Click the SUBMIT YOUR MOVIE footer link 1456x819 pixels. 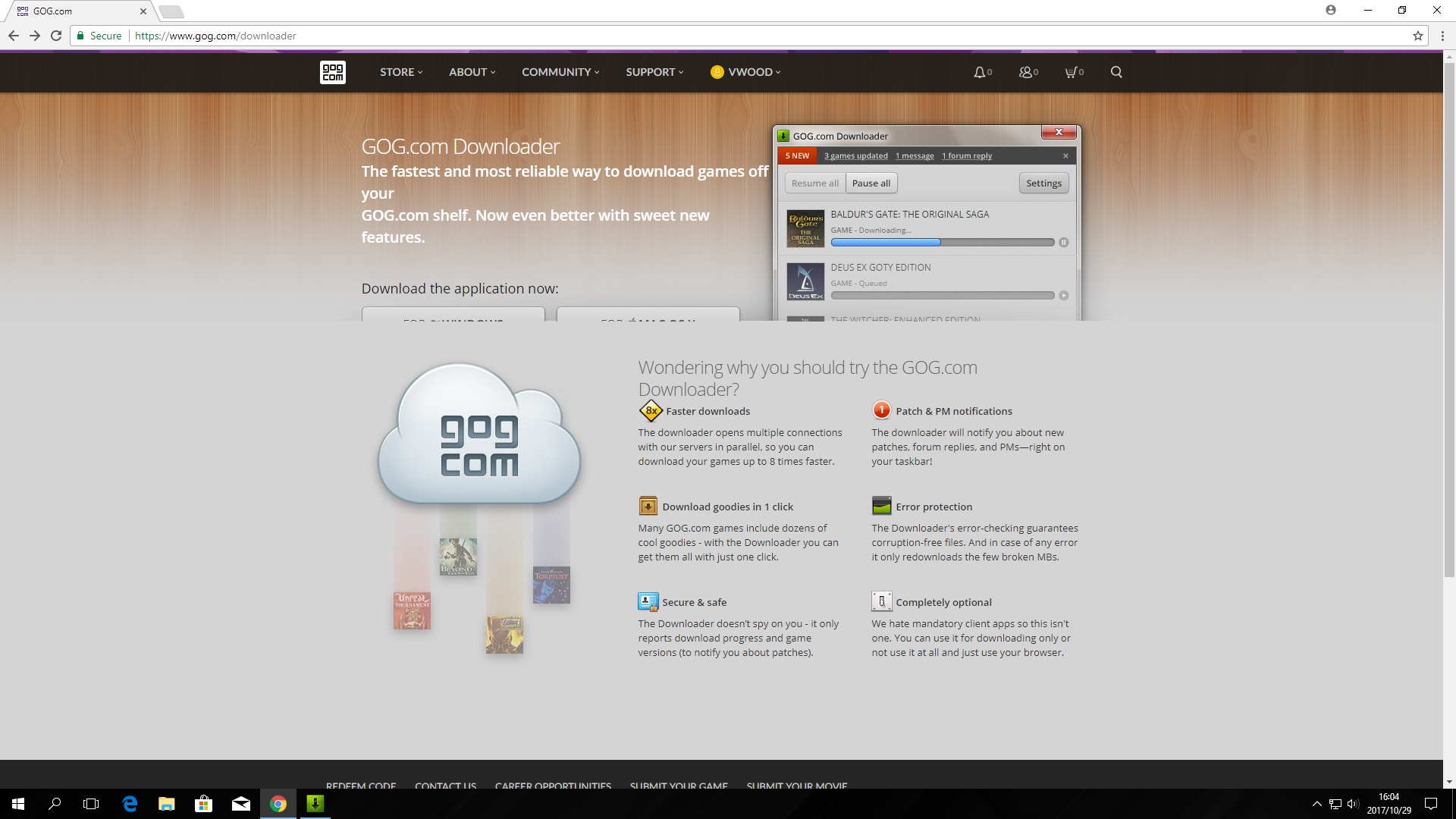pos(797,785)
